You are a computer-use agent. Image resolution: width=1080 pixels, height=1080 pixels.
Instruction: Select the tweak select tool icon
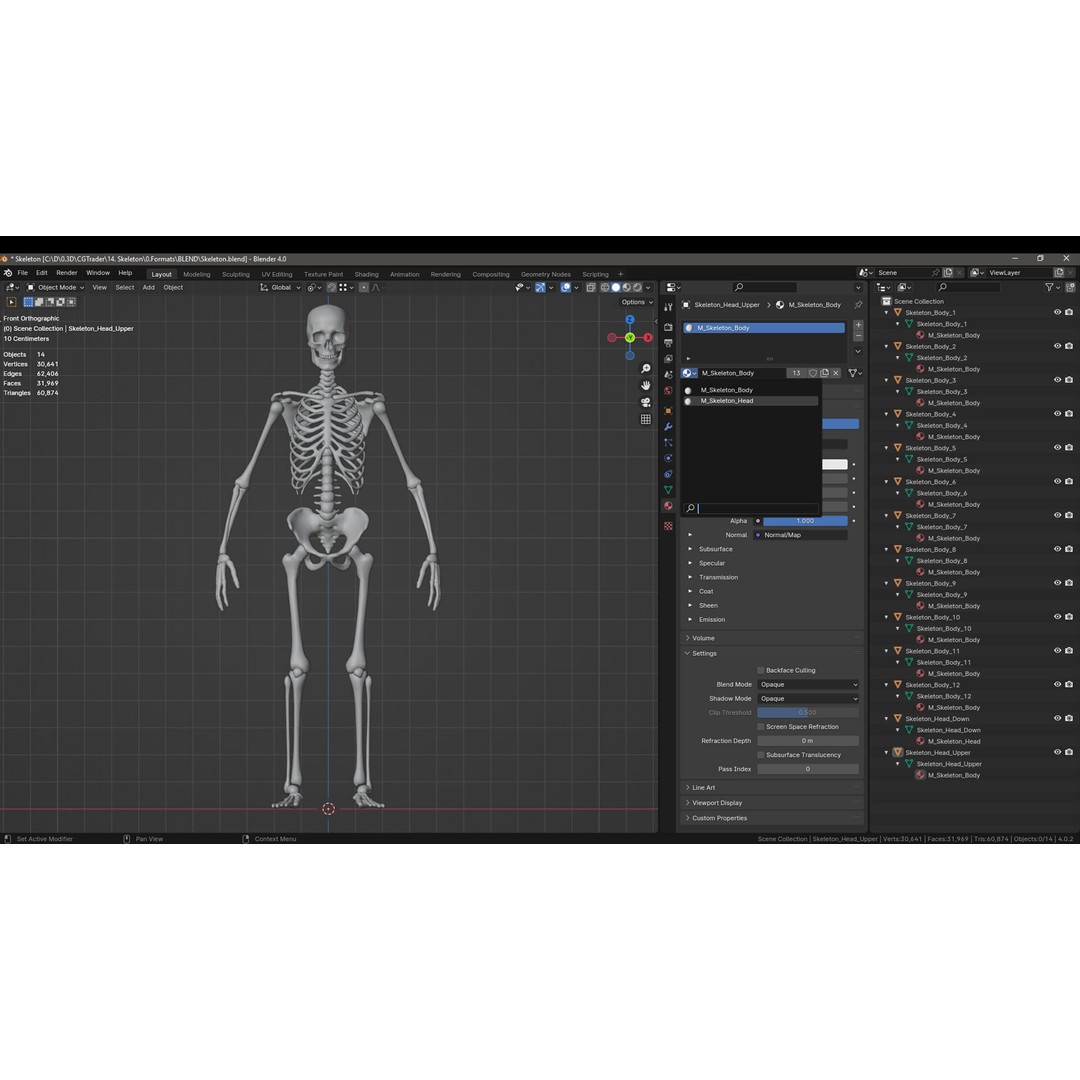(12, 302)
